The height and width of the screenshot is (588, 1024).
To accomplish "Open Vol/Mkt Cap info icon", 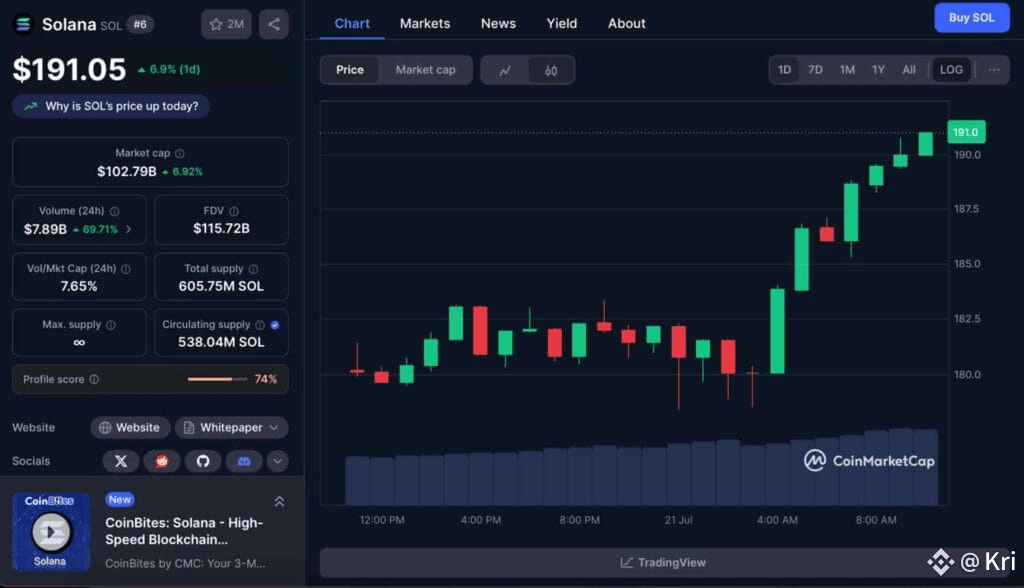I will pyautogui.click(x=126, y=269).
